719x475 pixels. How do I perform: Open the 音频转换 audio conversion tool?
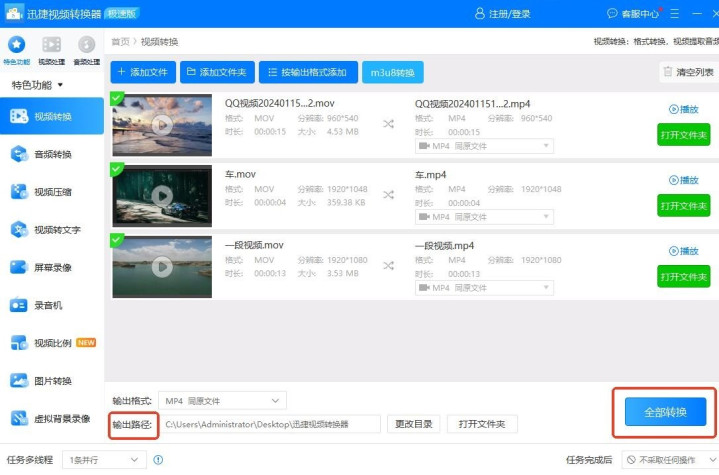[x=52, y=154]
